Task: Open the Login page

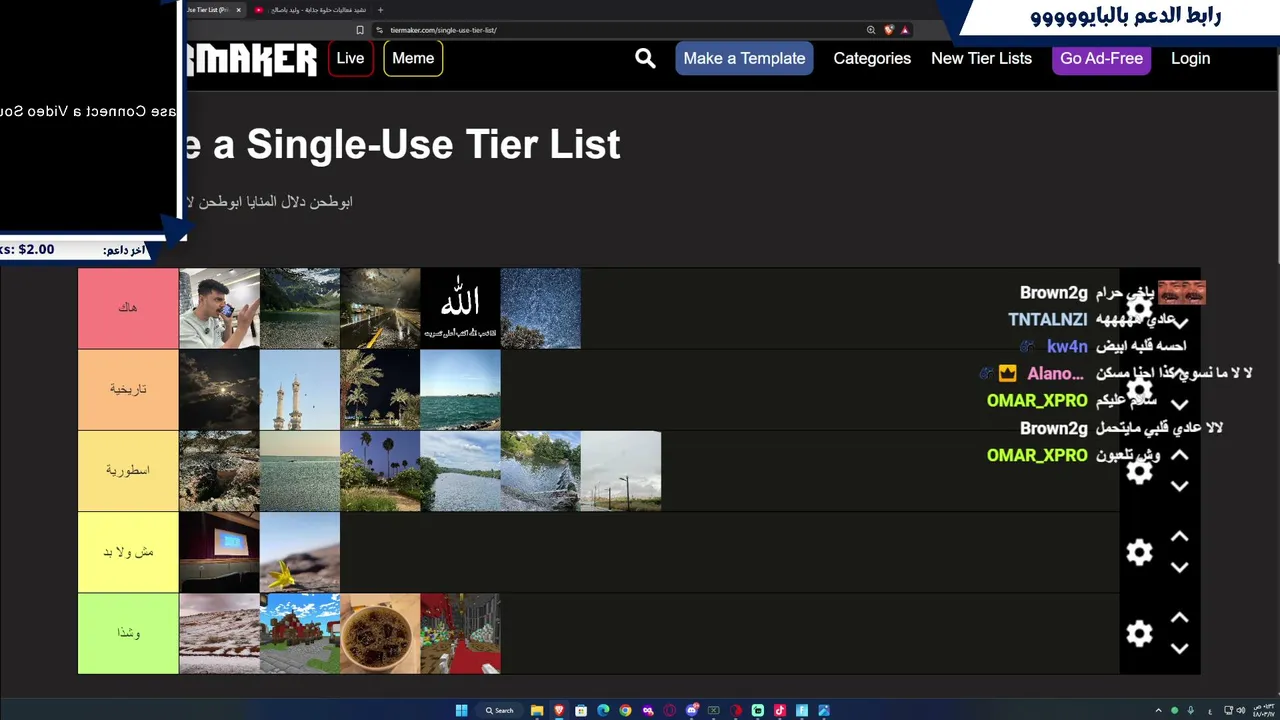Action: 1190,58
